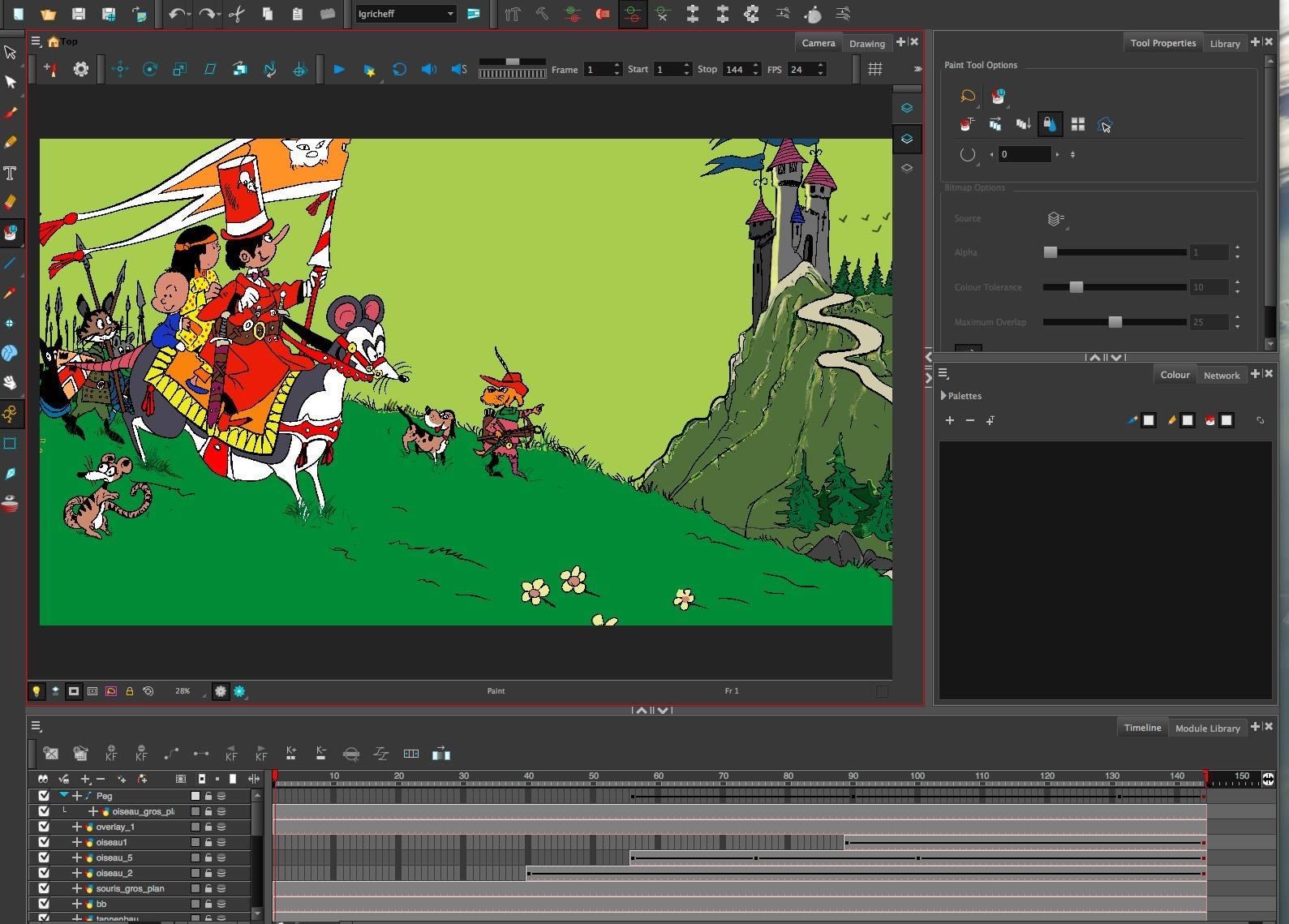Click the Colour Tolerance slider handle

[1076, 287]
